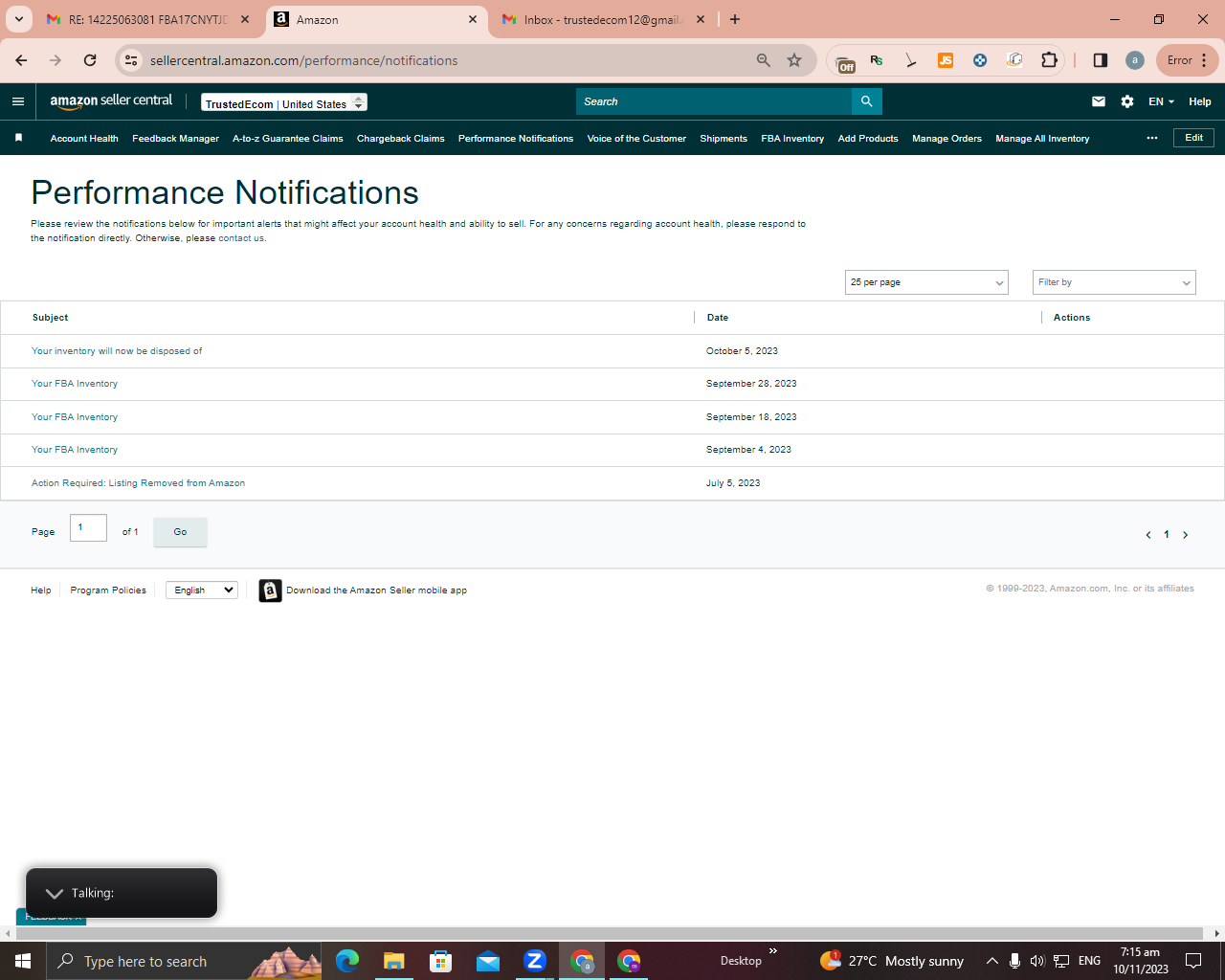Screen dimensions: 1225x980
Task: Click the search magnifier button
Action: coord(866,101)
